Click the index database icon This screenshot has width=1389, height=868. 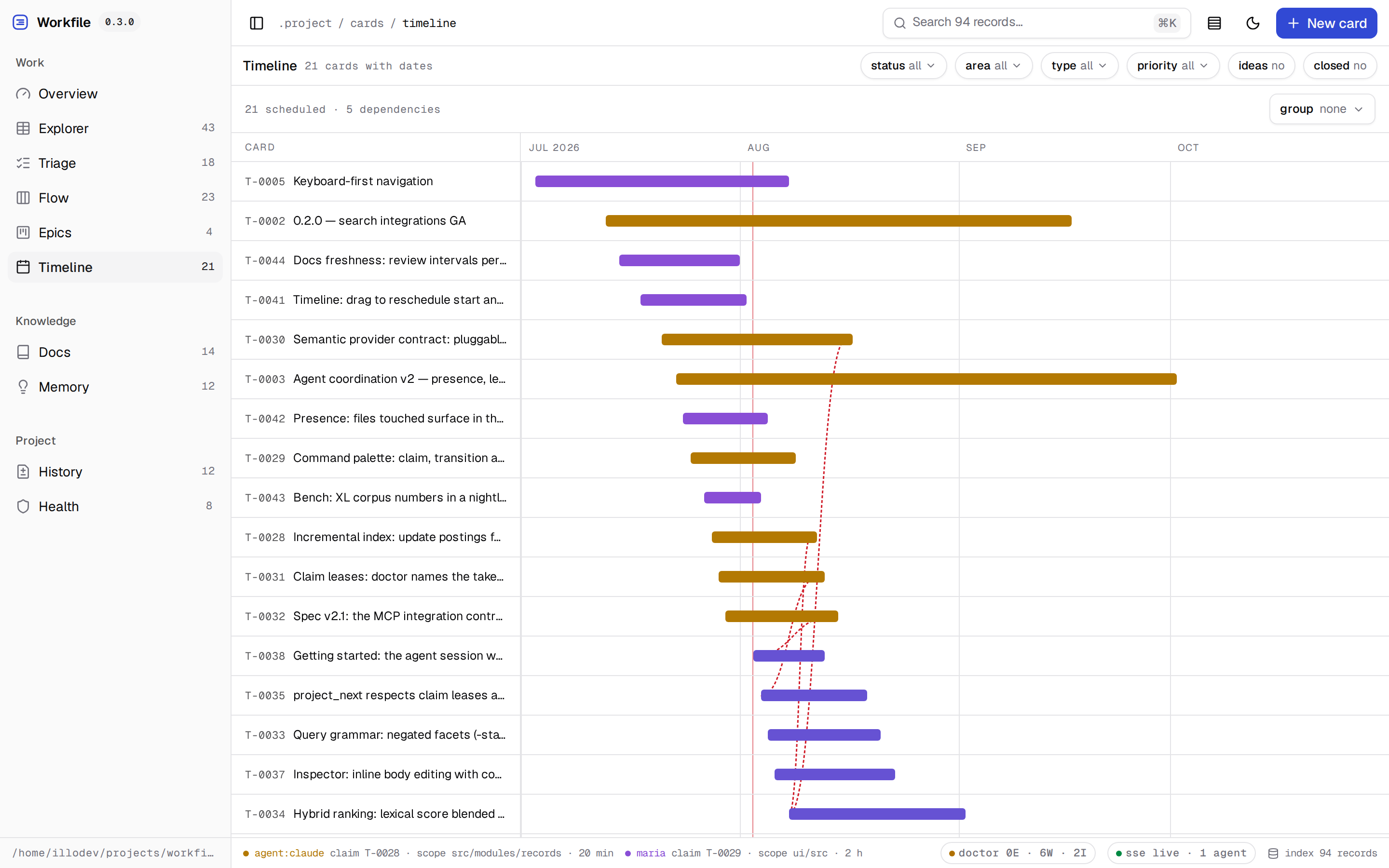point(1272,853)
